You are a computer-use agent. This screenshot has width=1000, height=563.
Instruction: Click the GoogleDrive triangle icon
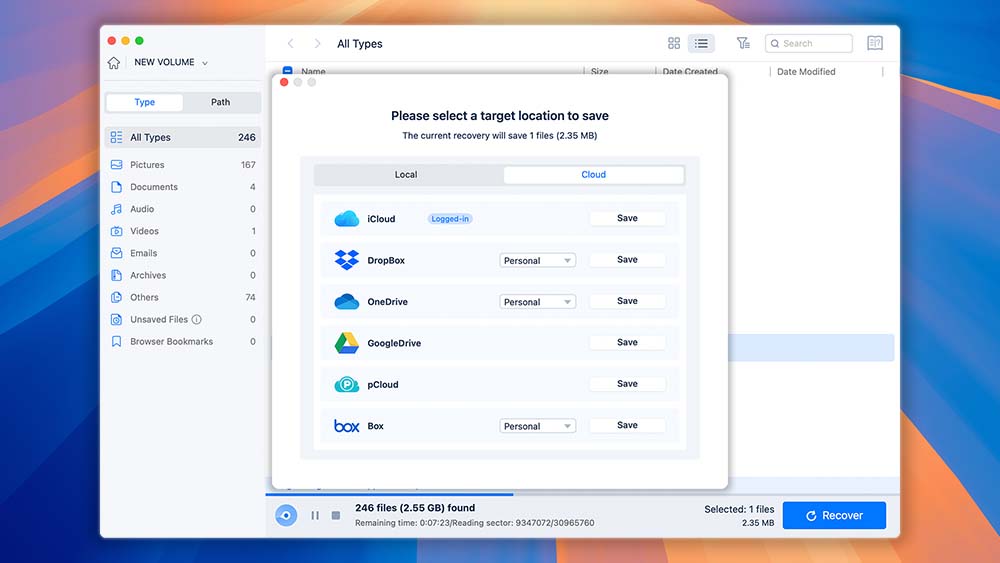[346, 343]
